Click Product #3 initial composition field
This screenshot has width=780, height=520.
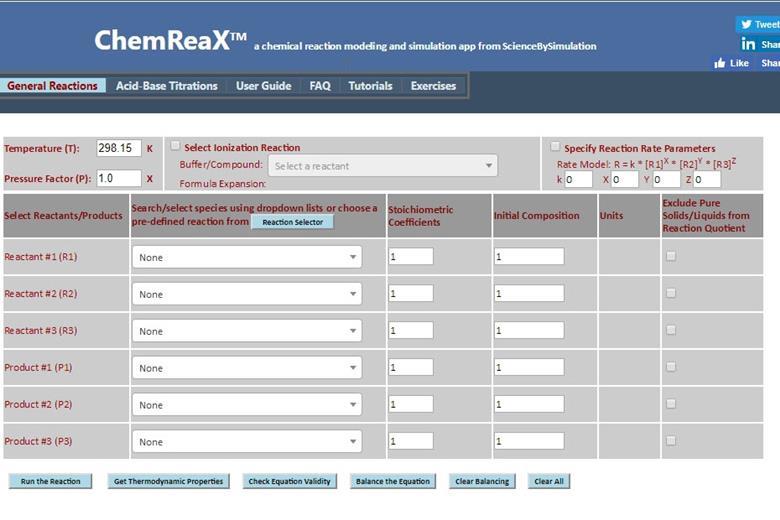pyautogui.click(x=529, y=440)
